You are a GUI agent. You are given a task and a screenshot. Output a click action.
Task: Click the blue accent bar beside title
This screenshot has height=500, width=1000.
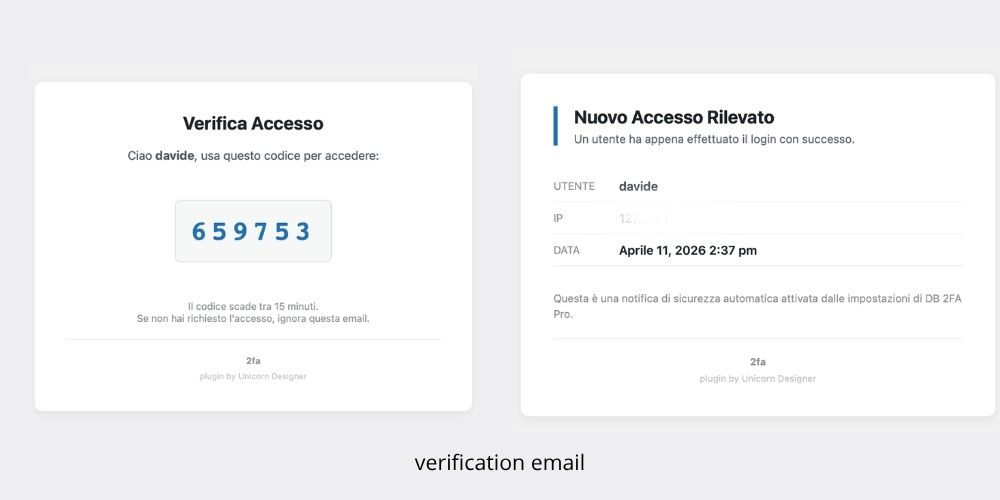click(x=555, y=126)
